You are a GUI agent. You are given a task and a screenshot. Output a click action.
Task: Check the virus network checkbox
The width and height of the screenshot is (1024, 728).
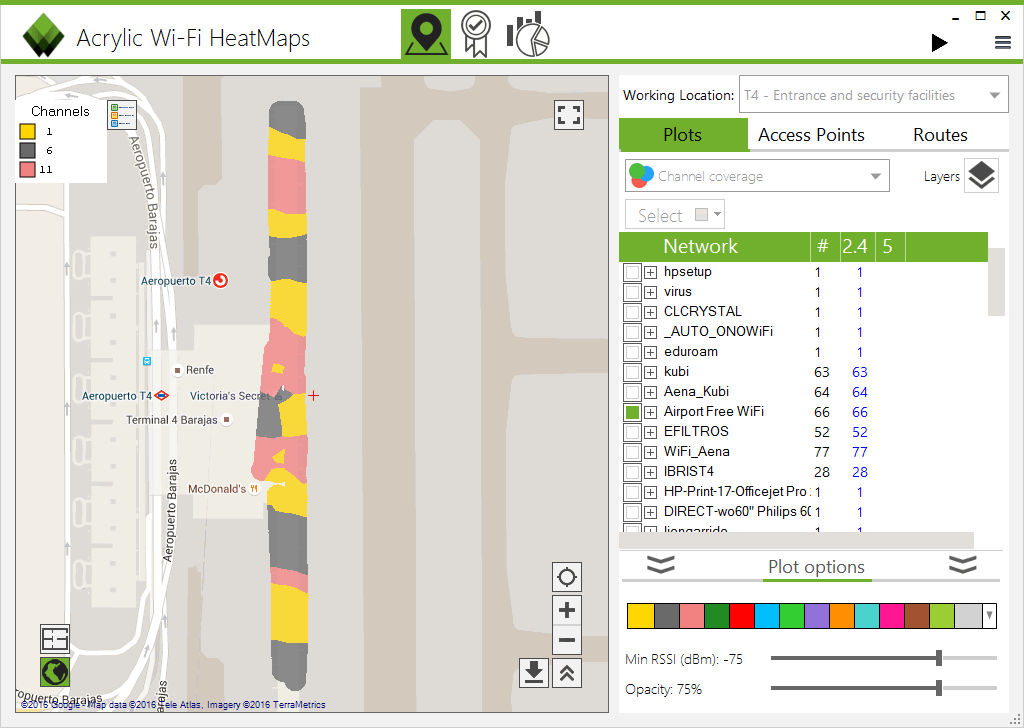coord(632,292)
